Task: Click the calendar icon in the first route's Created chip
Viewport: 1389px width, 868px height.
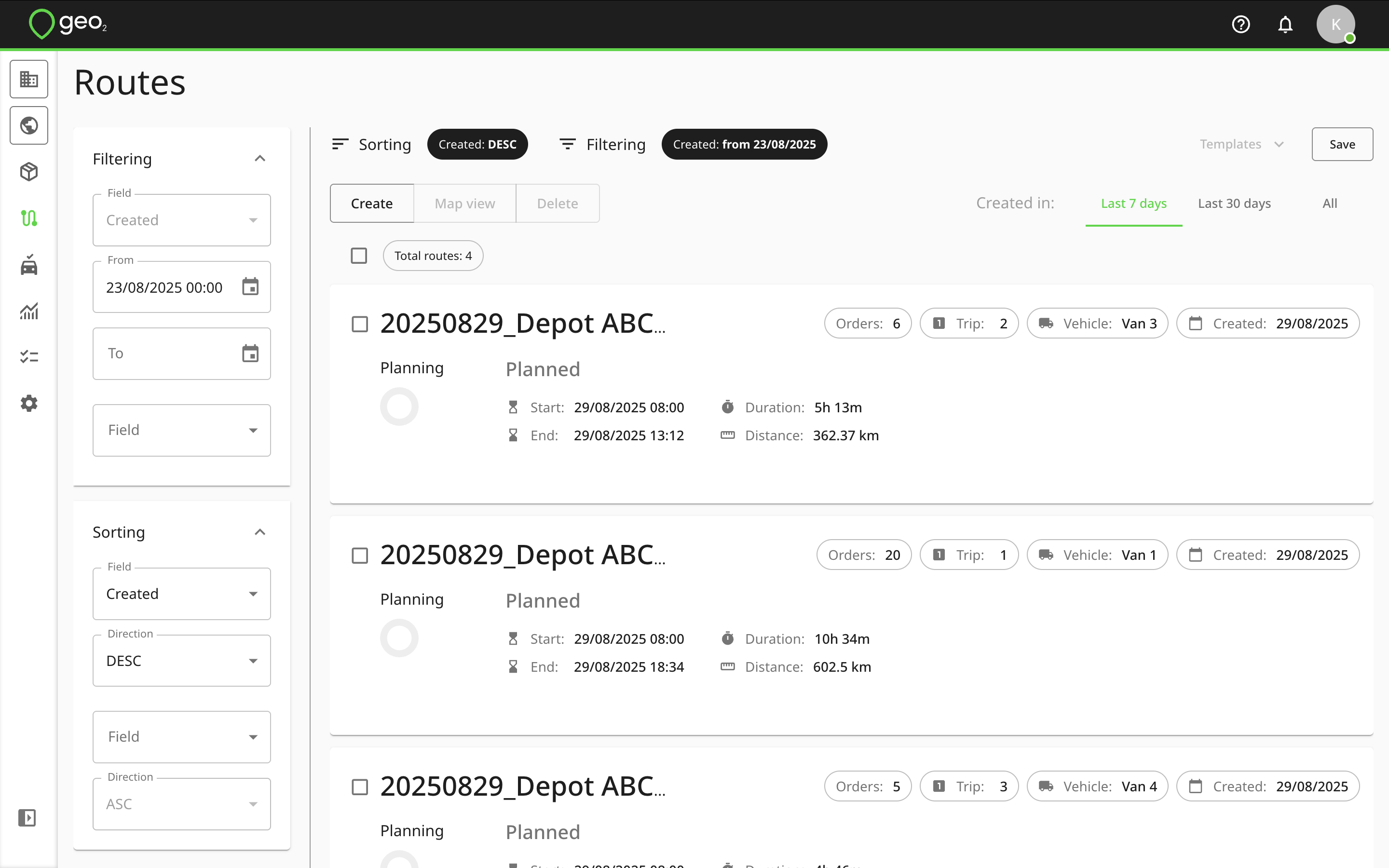Action: (x=1196, y=323)
